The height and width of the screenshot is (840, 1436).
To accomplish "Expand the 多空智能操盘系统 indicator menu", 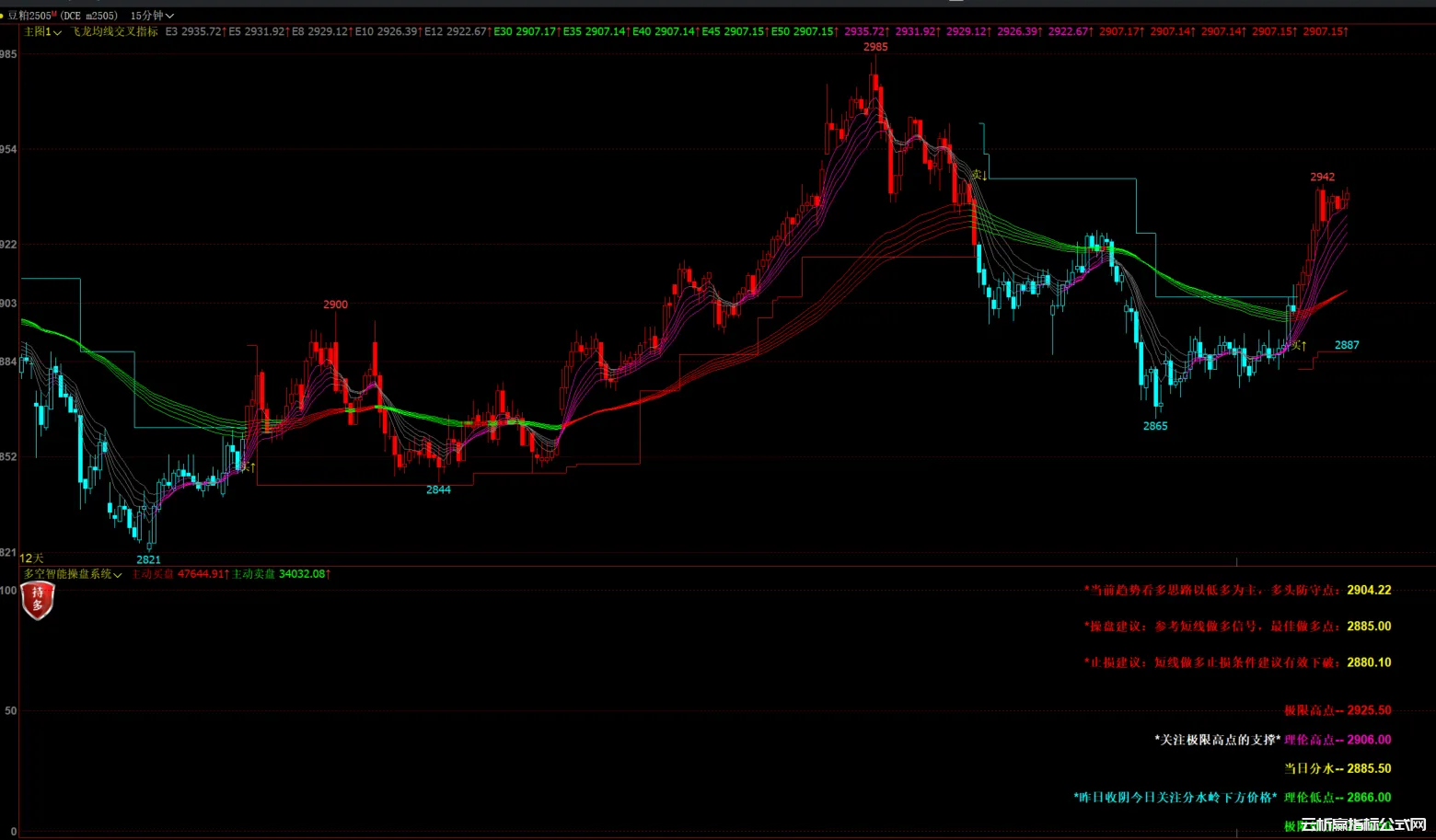I will (73, 574).
